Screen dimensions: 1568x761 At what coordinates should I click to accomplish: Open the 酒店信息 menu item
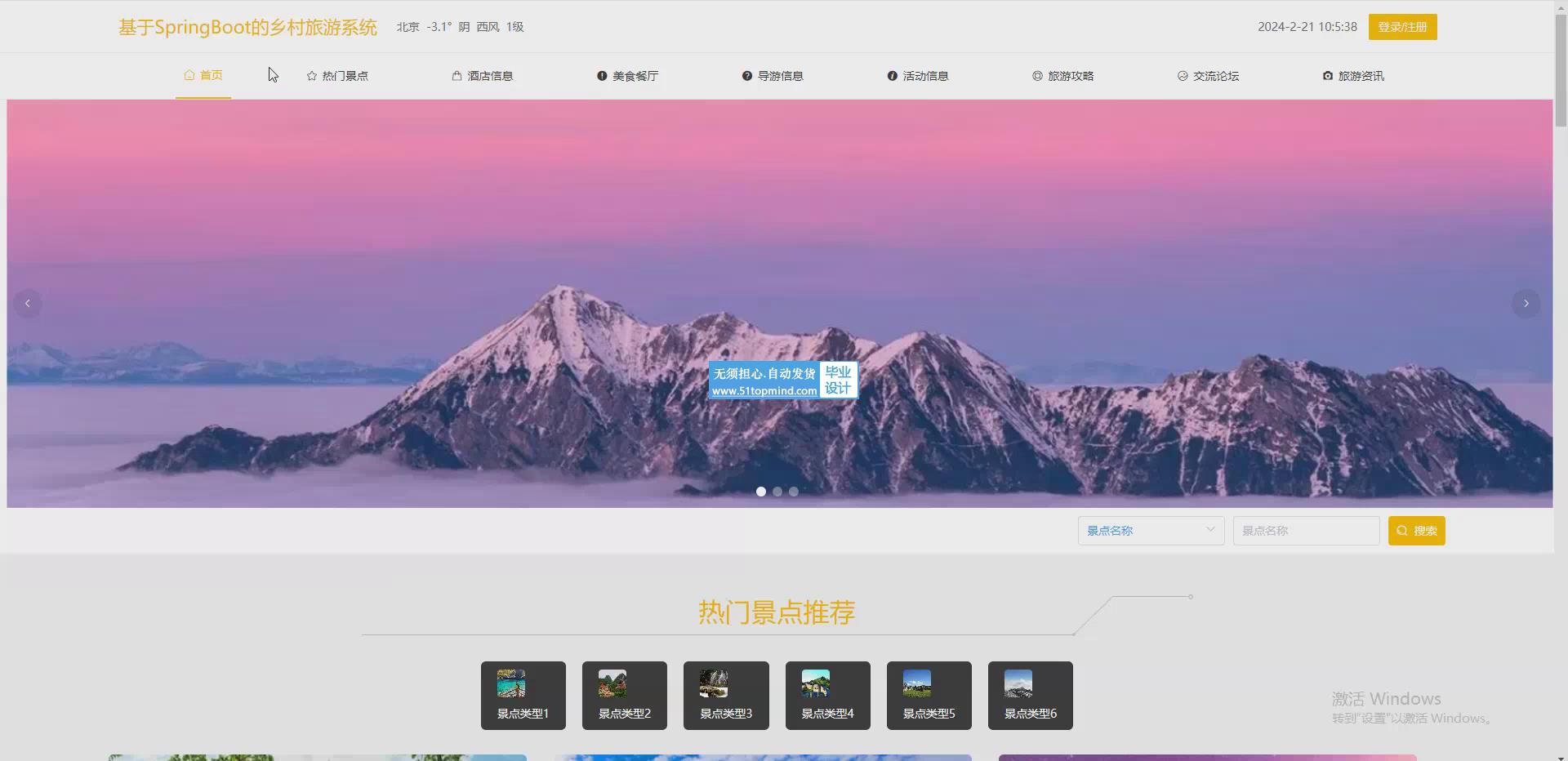click(x=483, y=76)
